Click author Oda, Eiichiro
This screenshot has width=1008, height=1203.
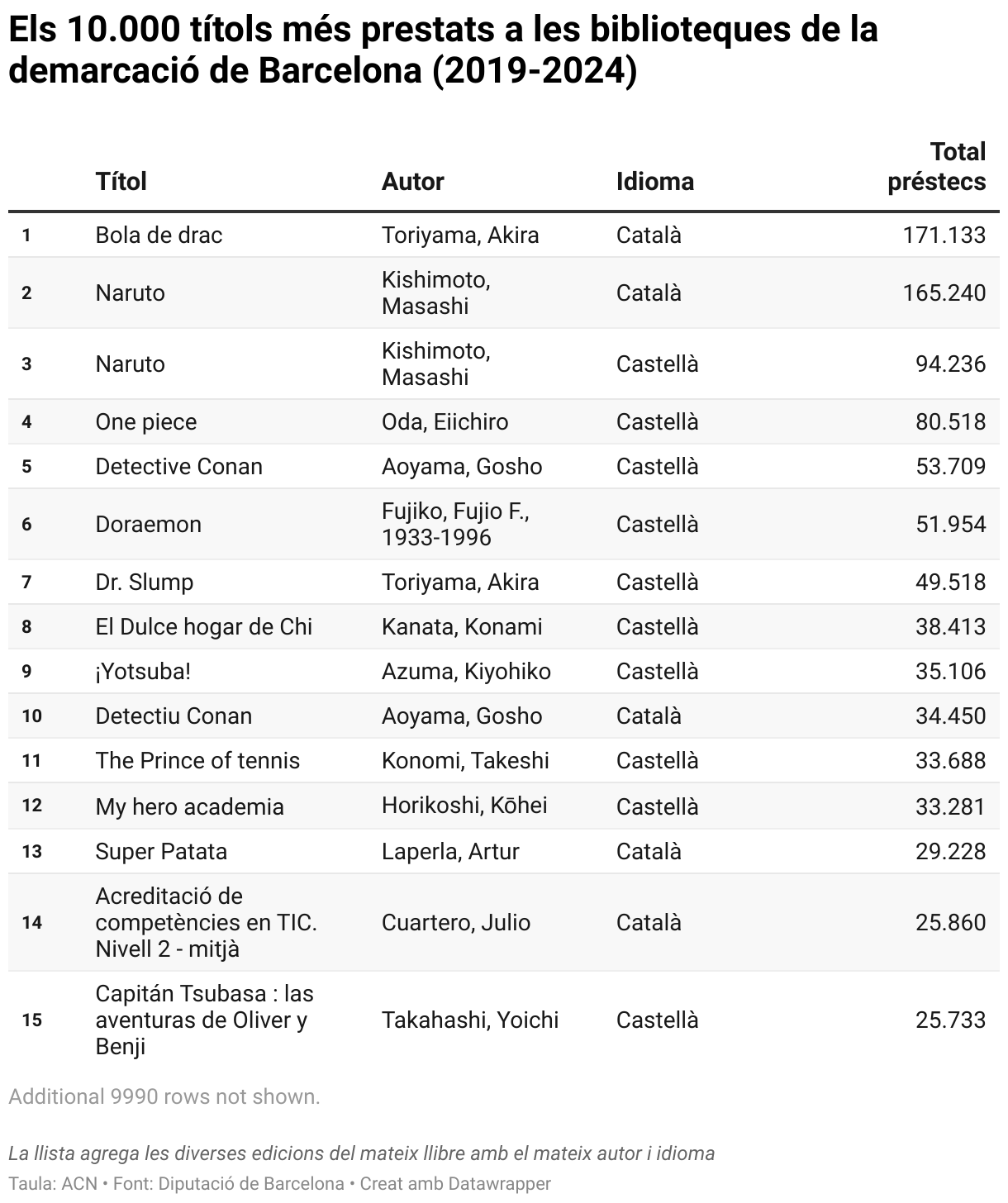[x=445, y=422]
